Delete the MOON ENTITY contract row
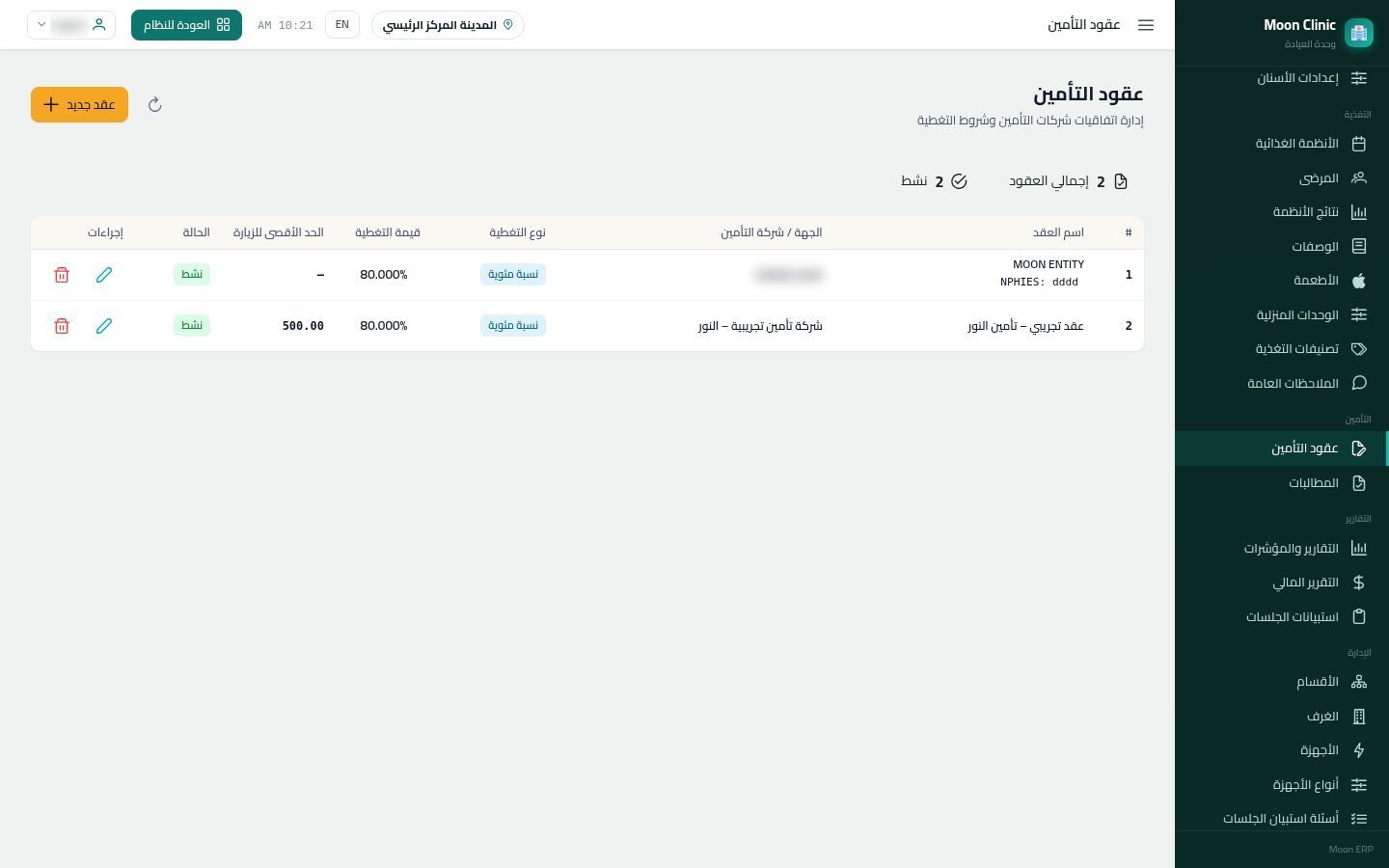 pos(62,275)
